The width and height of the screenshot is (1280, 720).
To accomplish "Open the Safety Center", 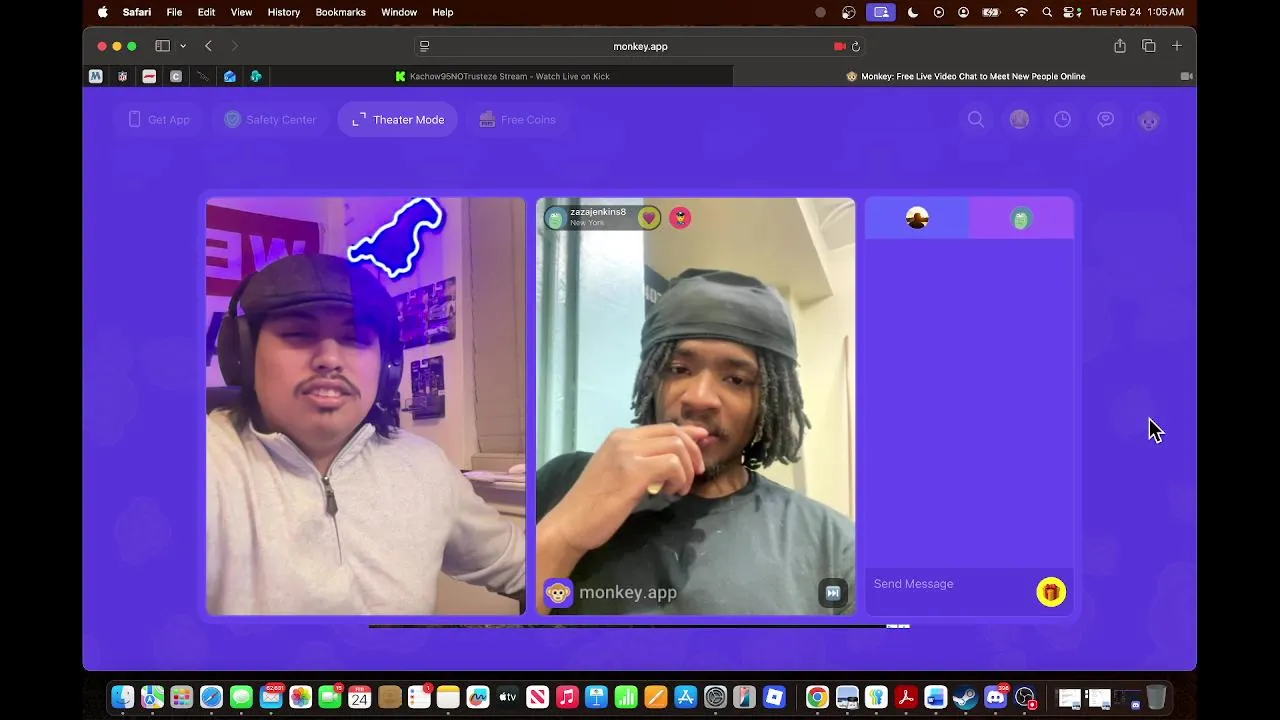I will pos(270,119).
